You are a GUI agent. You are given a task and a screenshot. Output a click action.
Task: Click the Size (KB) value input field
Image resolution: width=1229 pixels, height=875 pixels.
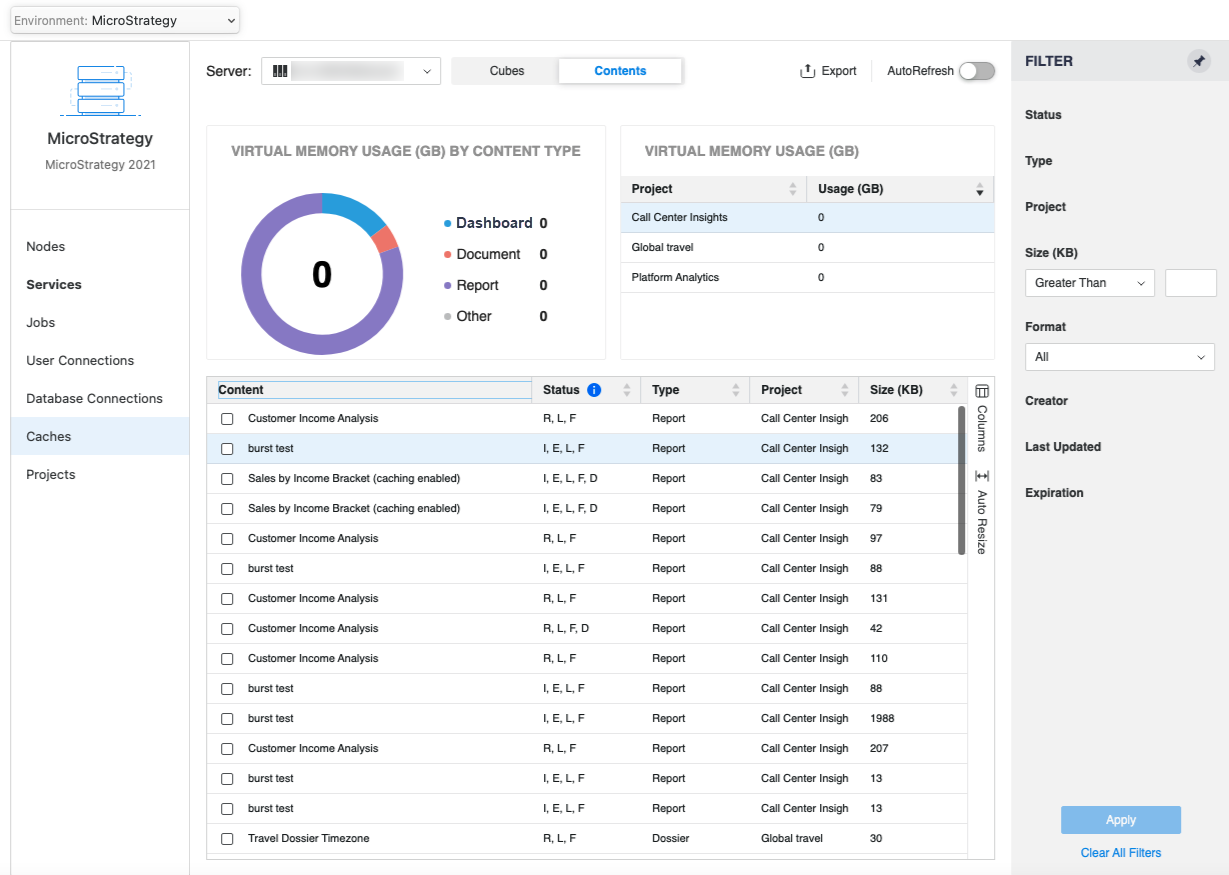[x=1190, y=283]
